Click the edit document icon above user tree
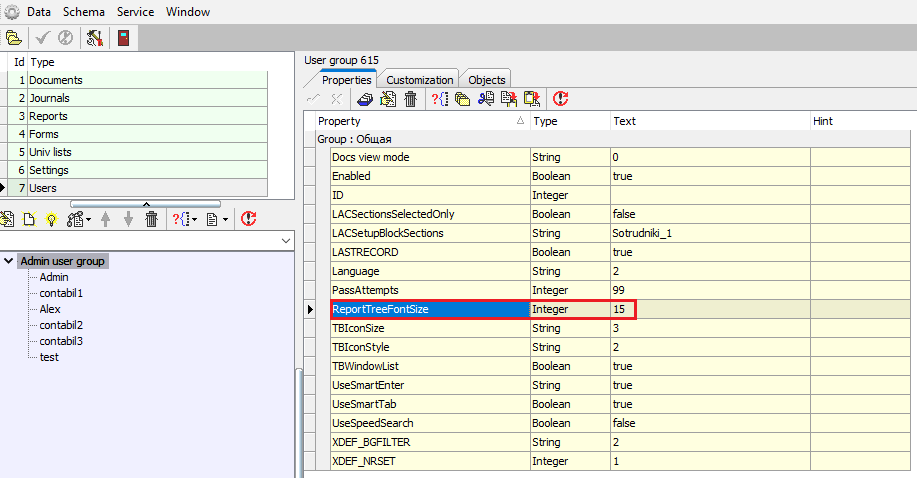Viewport: 917px width, 478px height. 7,219
